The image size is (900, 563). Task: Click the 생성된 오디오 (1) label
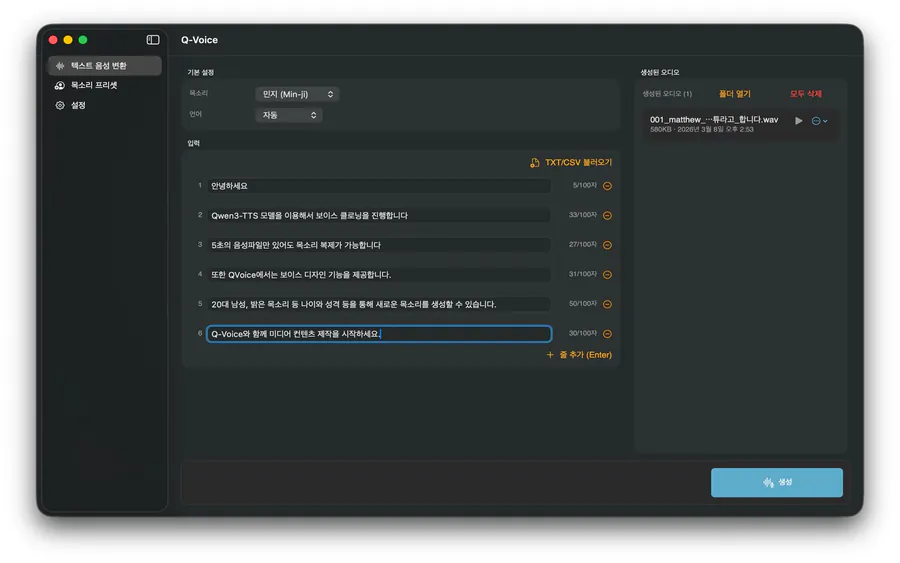(x=667, y=94)
